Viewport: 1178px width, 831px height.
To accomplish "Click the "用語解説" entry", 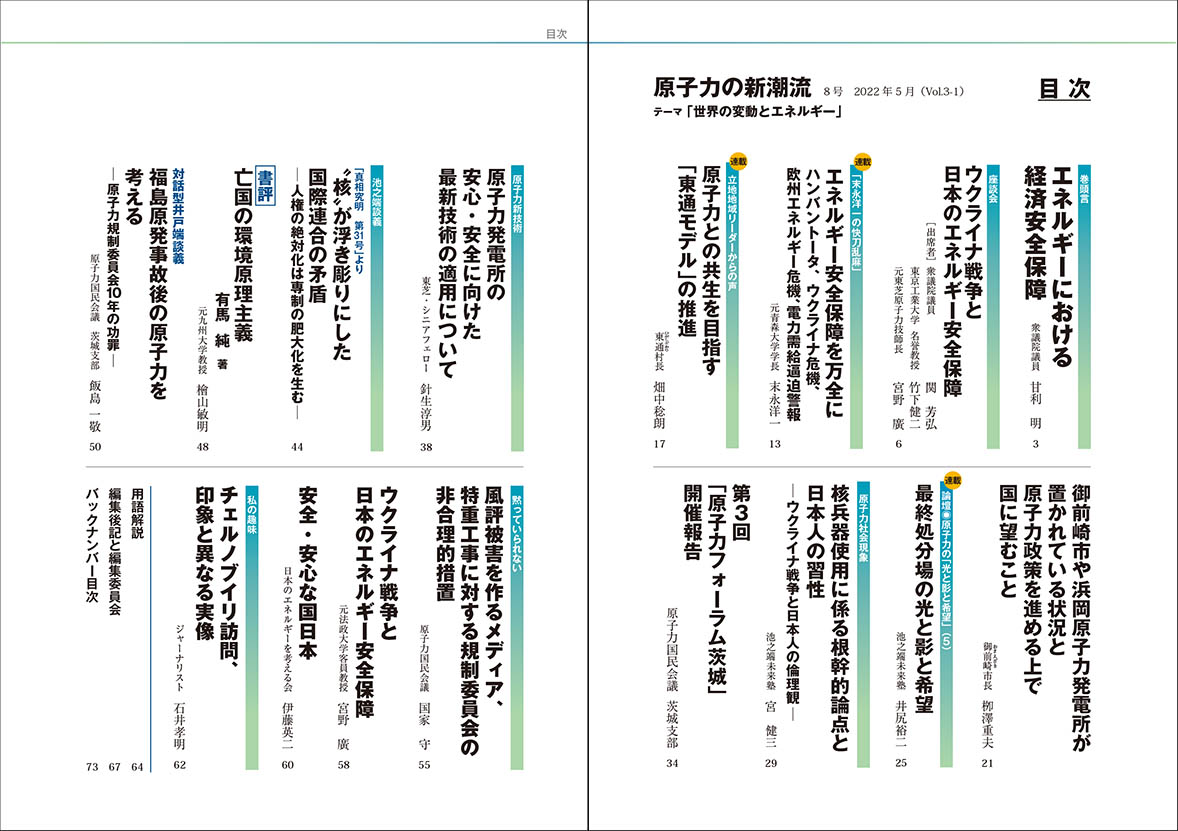I will click(x=137, y=513).
